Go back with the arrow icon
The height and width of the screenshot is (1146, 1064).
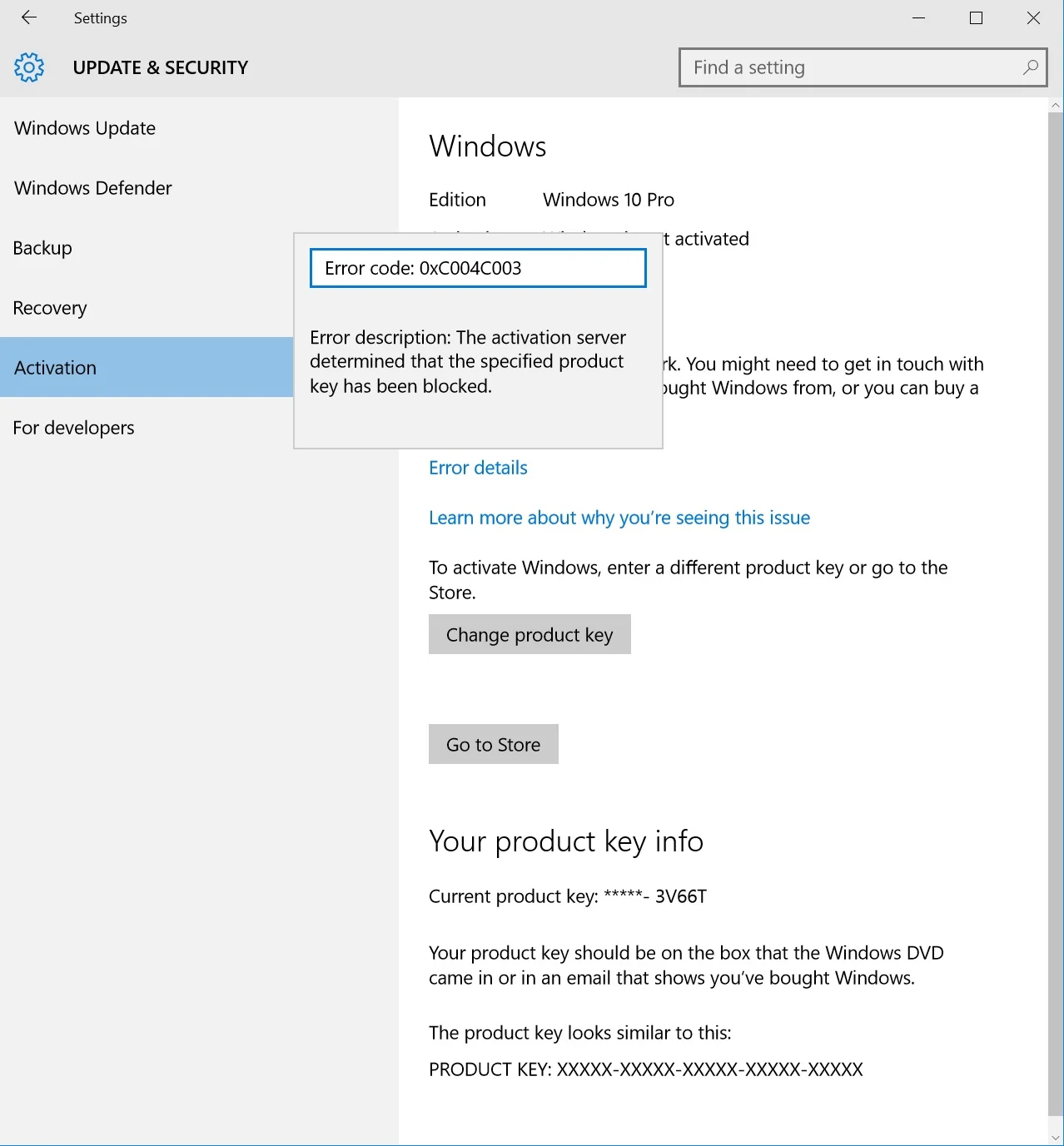tap(29, 17)
